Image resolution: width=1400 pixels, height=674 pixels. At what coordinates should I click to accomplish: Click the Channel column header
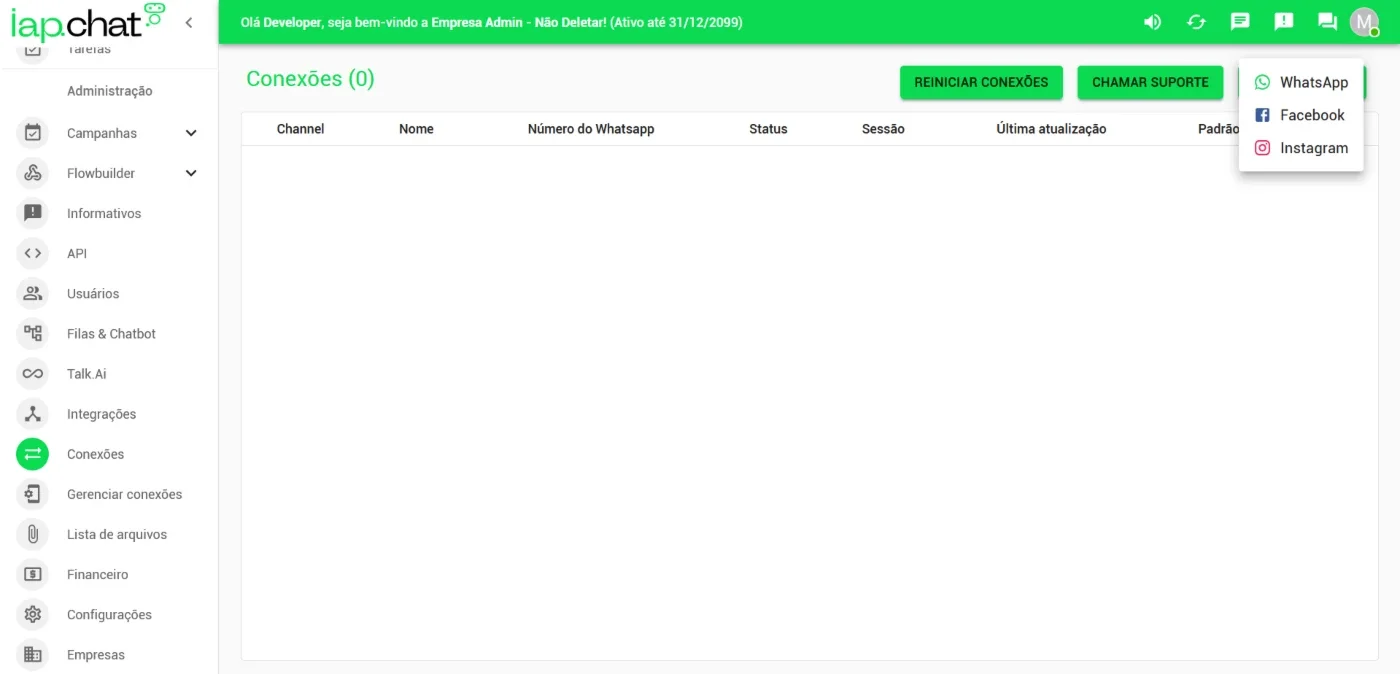300,129
